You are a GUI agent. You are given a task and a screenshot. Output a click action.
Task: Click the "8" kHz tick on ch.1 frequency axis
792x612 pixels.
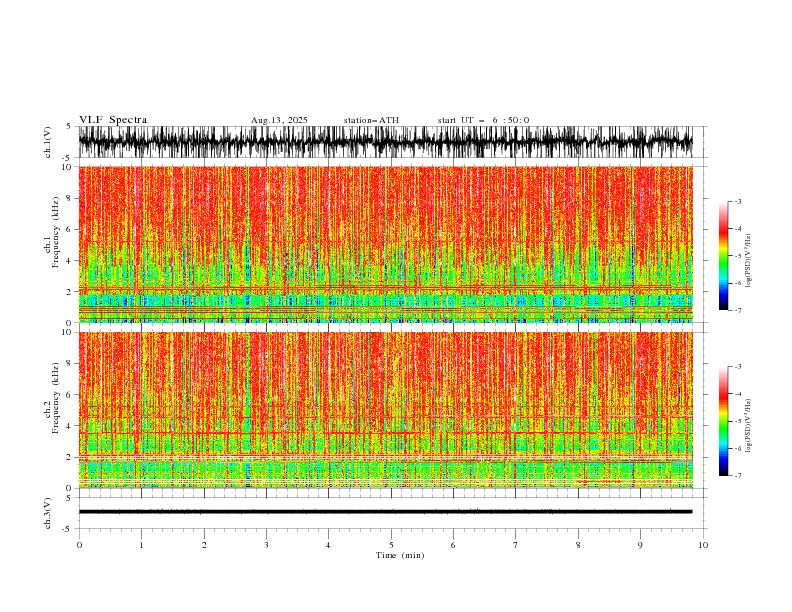[x=71, y=198]
